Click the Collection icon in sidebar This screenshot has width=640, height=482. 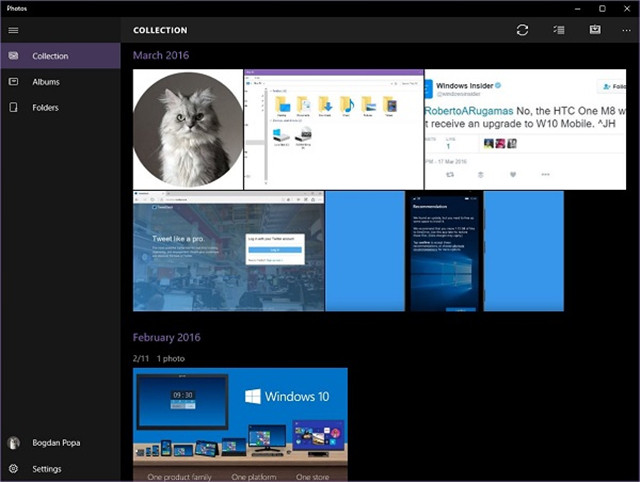[13, 56]
